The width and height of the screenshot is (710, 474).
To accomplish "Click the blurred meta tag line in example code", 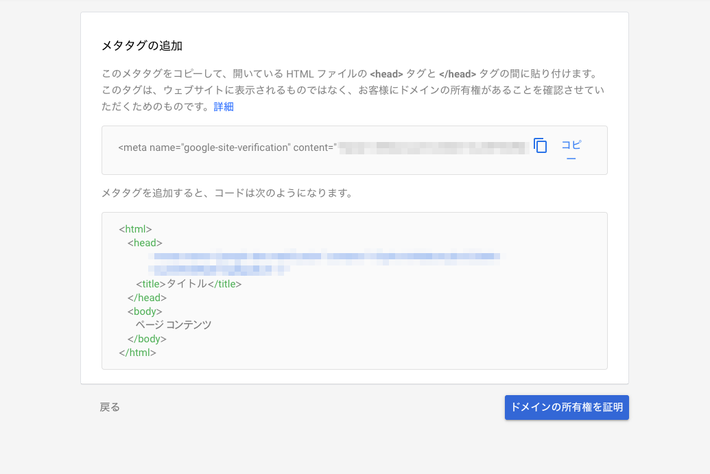I will click(325, 263).
